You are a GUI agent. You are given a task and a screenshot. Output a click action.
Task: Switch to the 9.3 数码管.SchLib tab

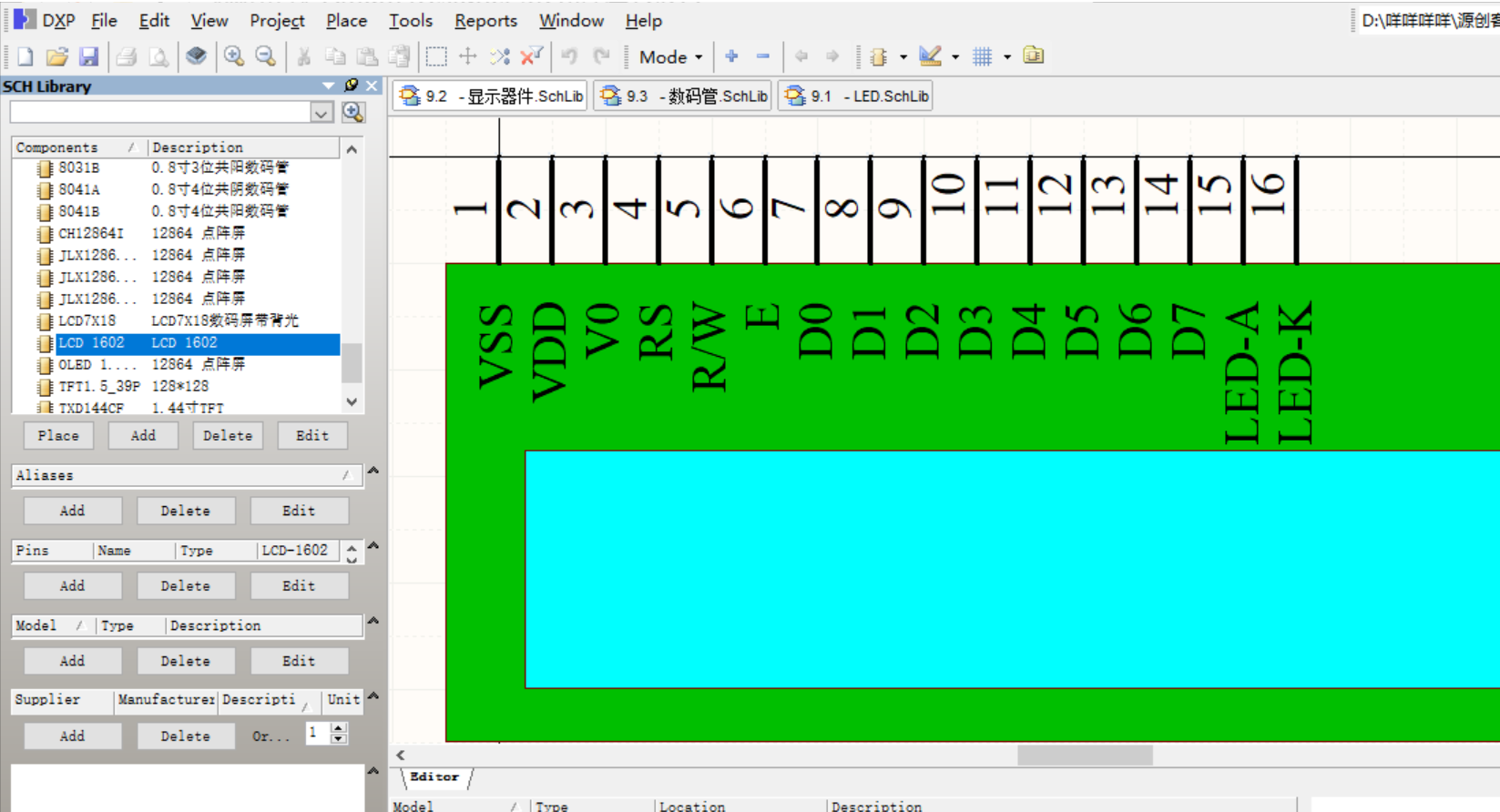(683, 96)
